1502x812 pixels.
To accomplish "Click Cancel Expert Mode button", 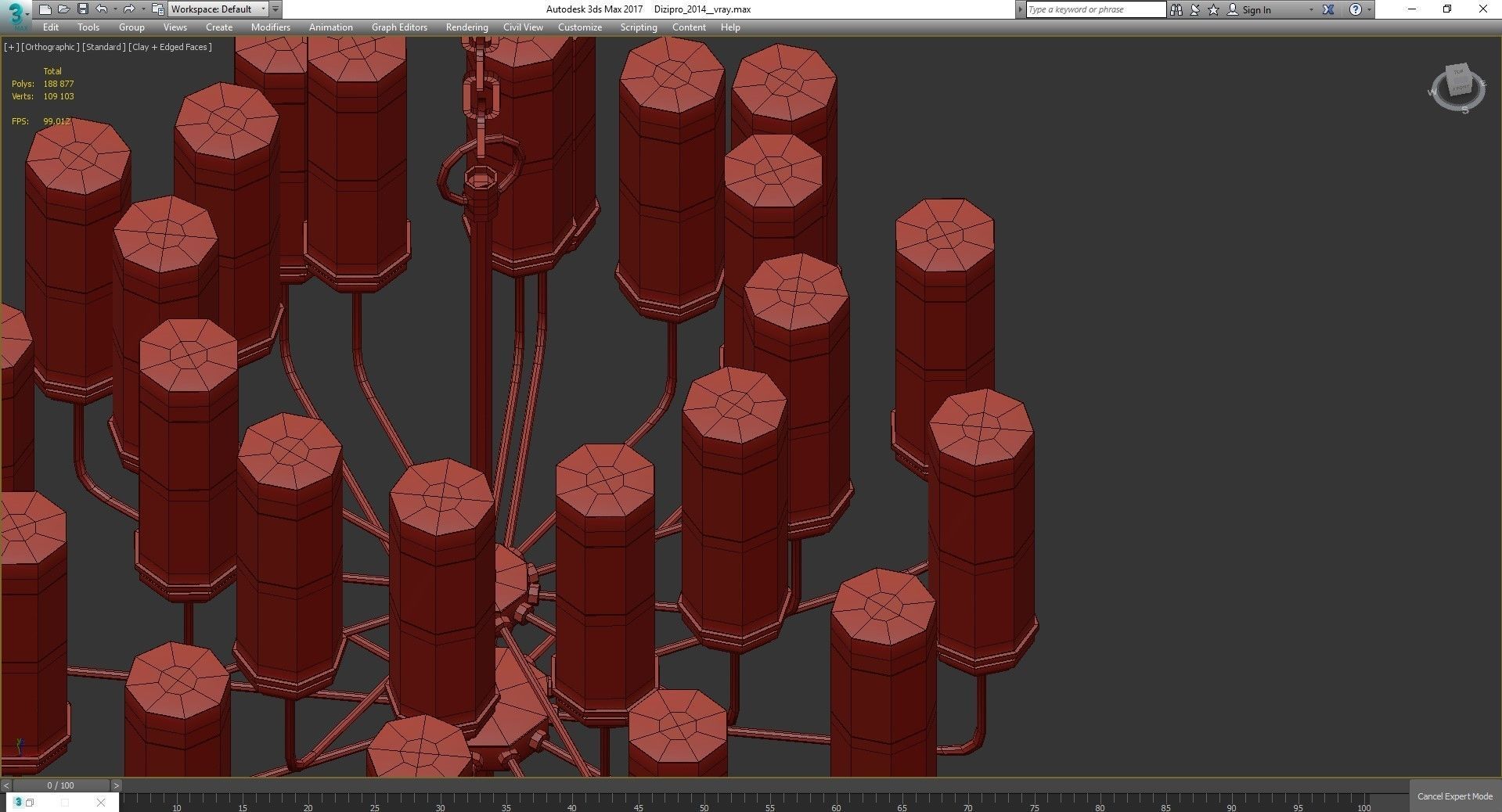I will 1455,796.
